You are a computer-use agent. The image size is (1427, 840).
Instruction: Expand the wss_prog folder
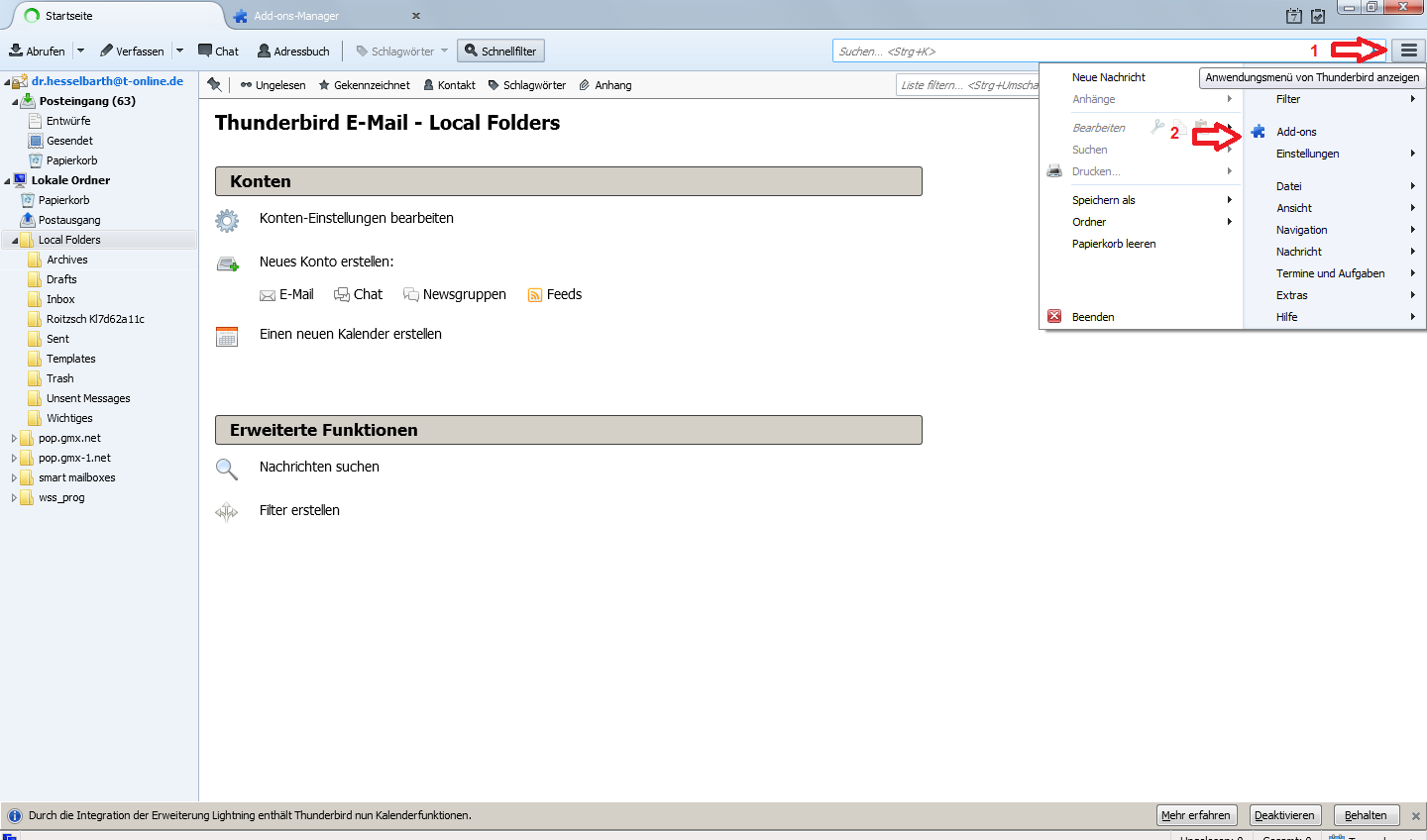pos(14,497)
